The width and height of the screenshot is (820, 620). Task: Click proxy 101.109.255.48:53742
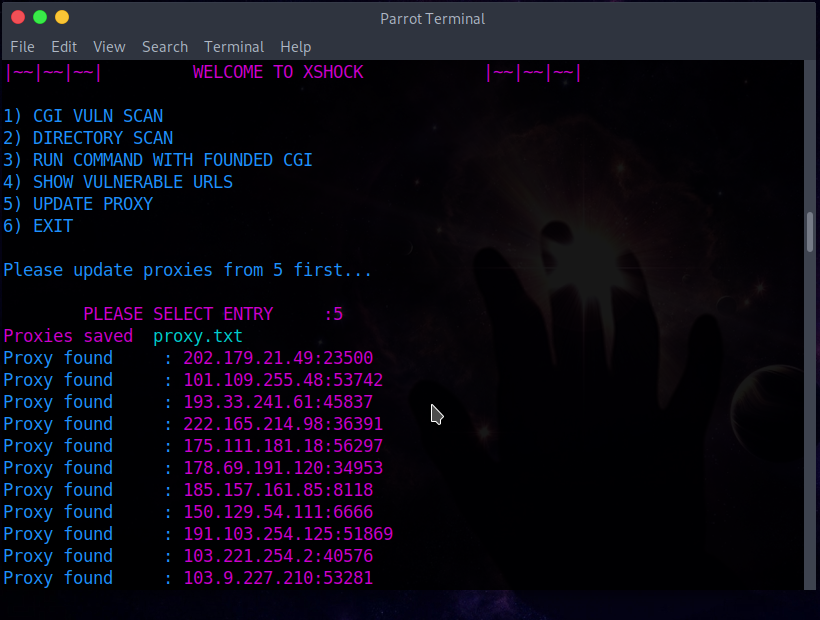283,380
